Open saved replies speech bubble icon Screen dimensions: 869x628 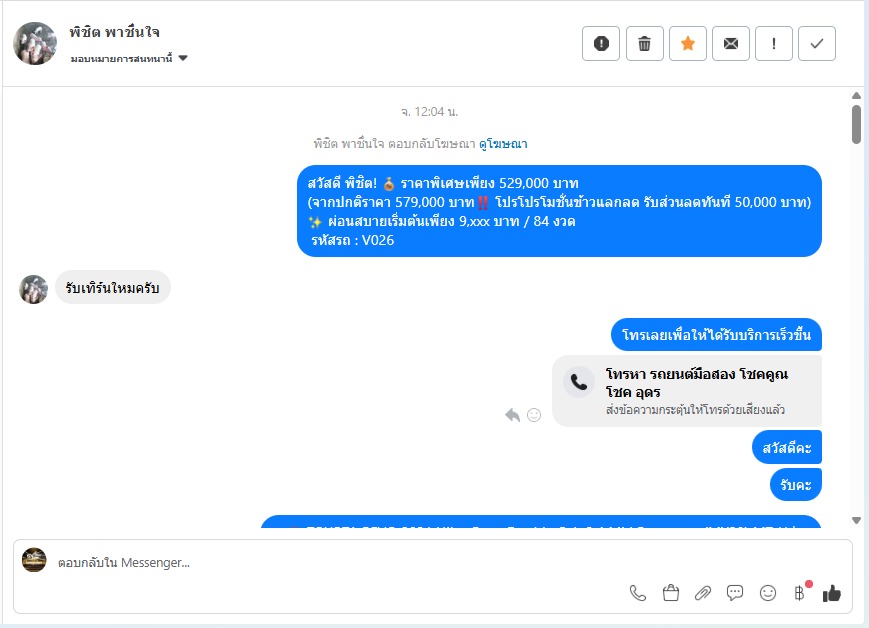(735, 593)
